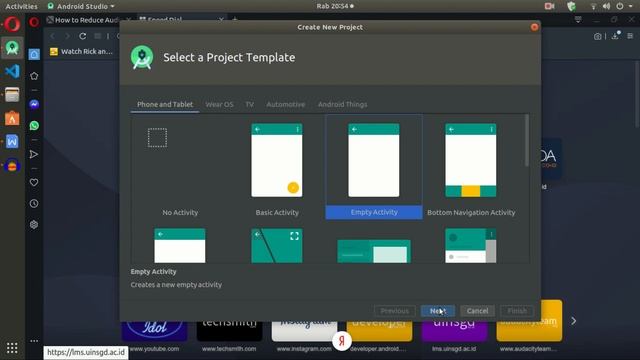Screen dimensions: 640x360
Task: Open Messenger in the Opera sidebar
Action: [x=34, y=104]
